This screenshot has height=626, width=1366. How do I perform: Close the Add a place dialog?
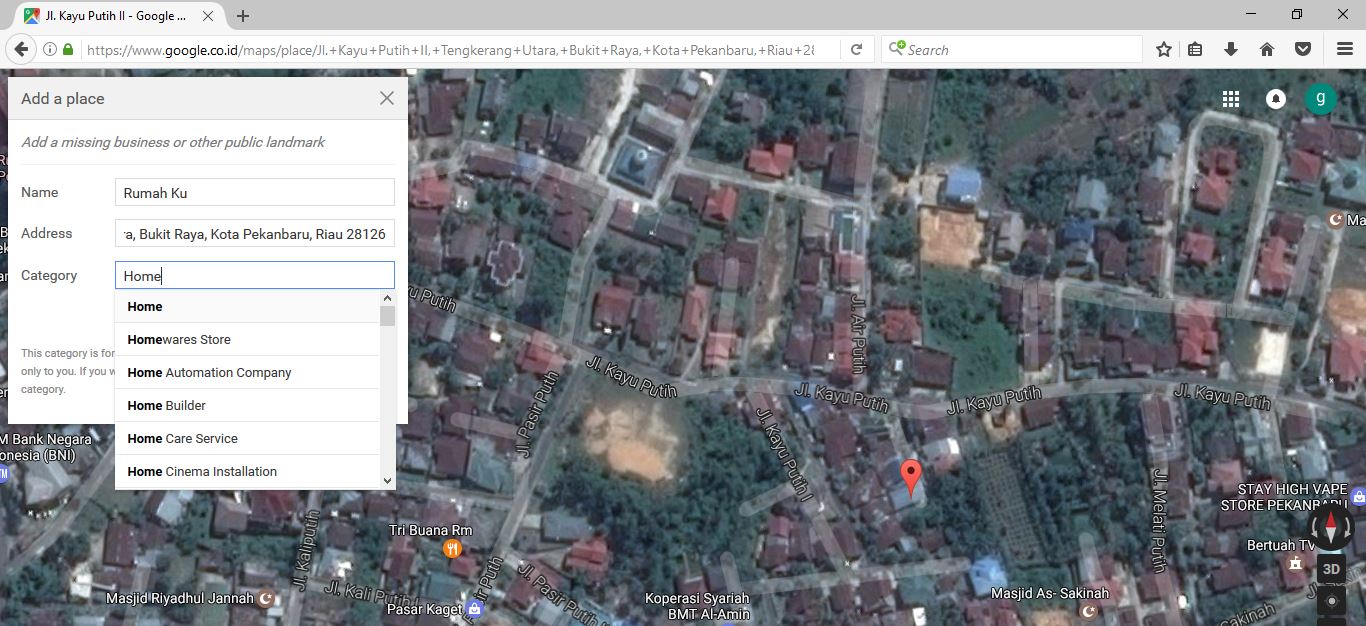(x=386, y=98)
